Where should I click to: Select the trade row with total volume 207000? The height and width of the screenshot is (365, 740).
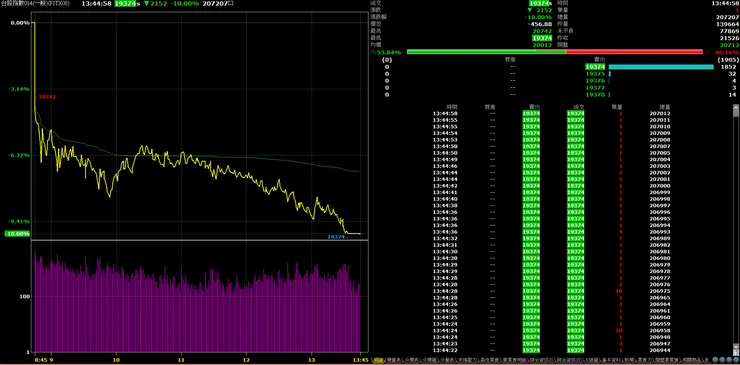point(552,186)
